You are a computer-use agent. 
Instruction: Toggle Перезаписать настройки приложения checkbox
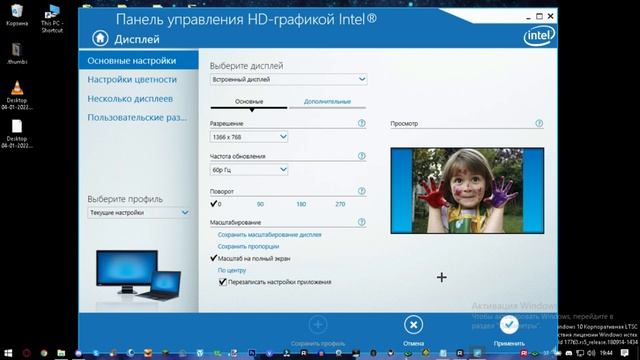(x=222, y=282)
